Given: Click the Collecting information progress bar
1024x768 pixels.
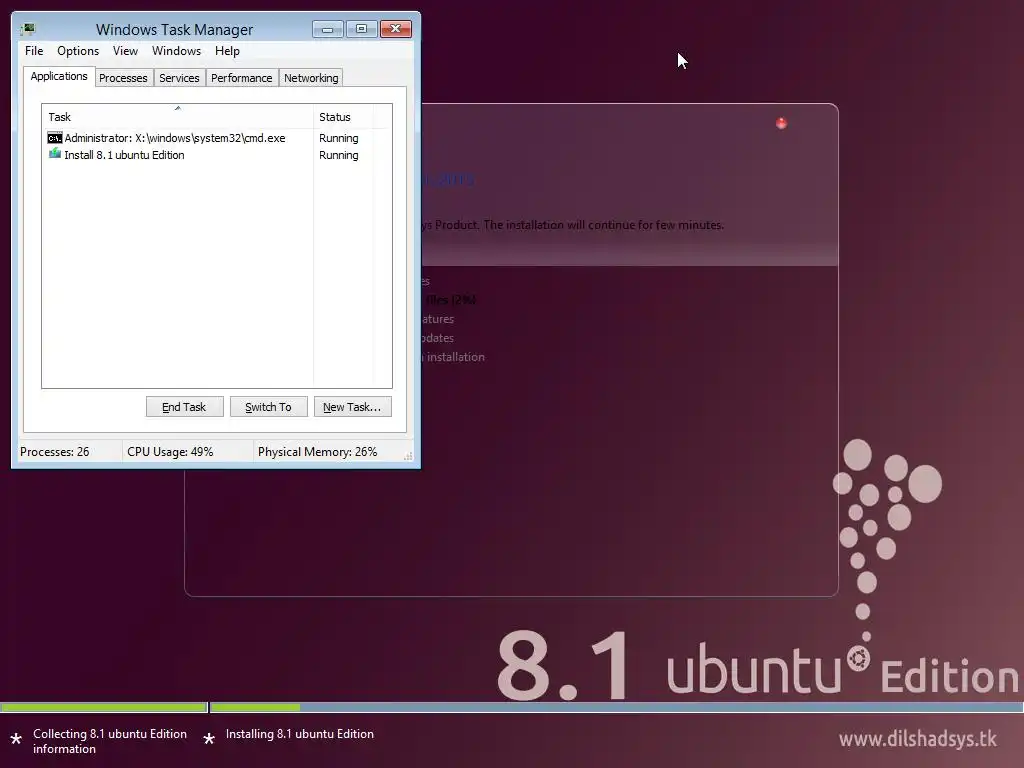Looking at the screenshot, I should pos(104,707).
